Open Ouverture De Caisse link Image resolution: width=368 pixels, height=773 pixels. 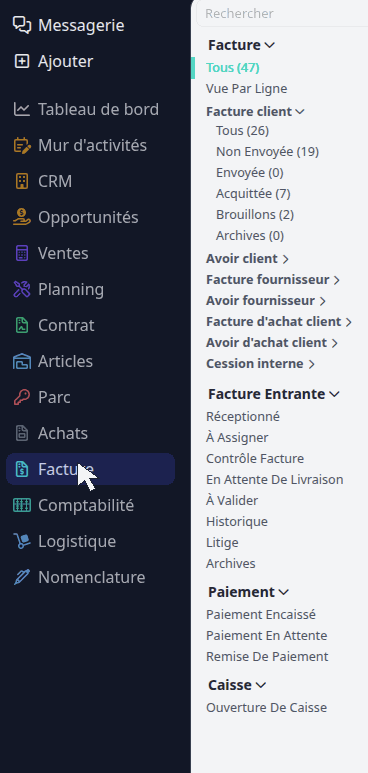(266, 707)
